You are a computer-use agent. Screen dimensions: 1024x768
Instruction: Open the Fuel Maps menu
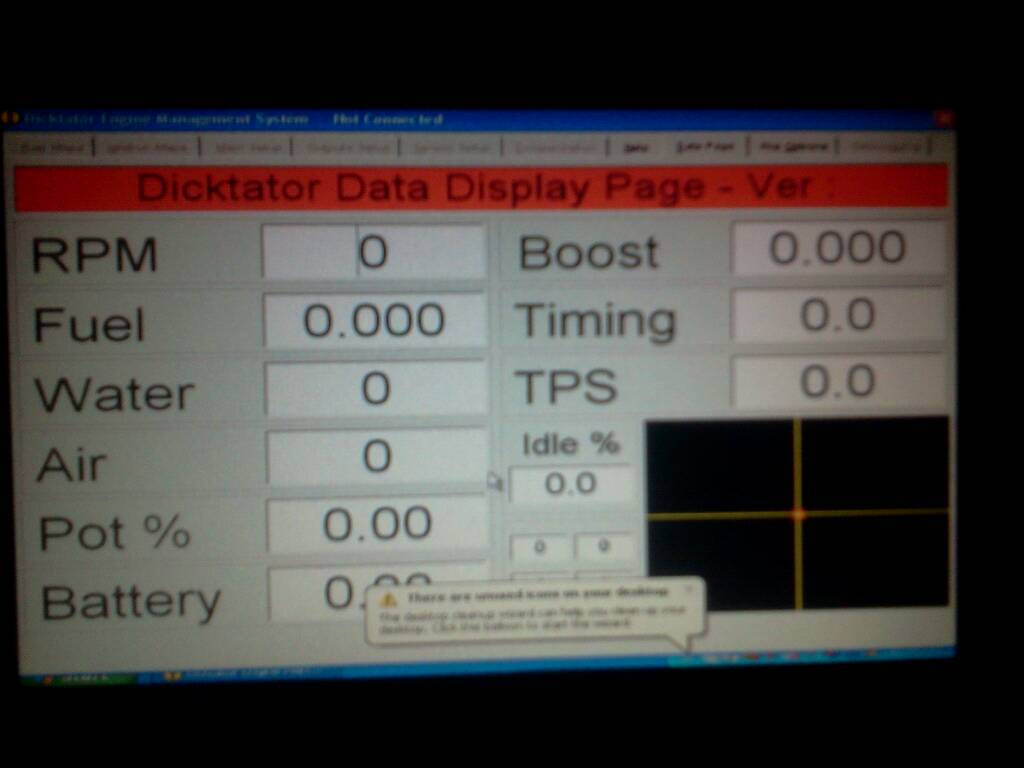click(56, 146)
